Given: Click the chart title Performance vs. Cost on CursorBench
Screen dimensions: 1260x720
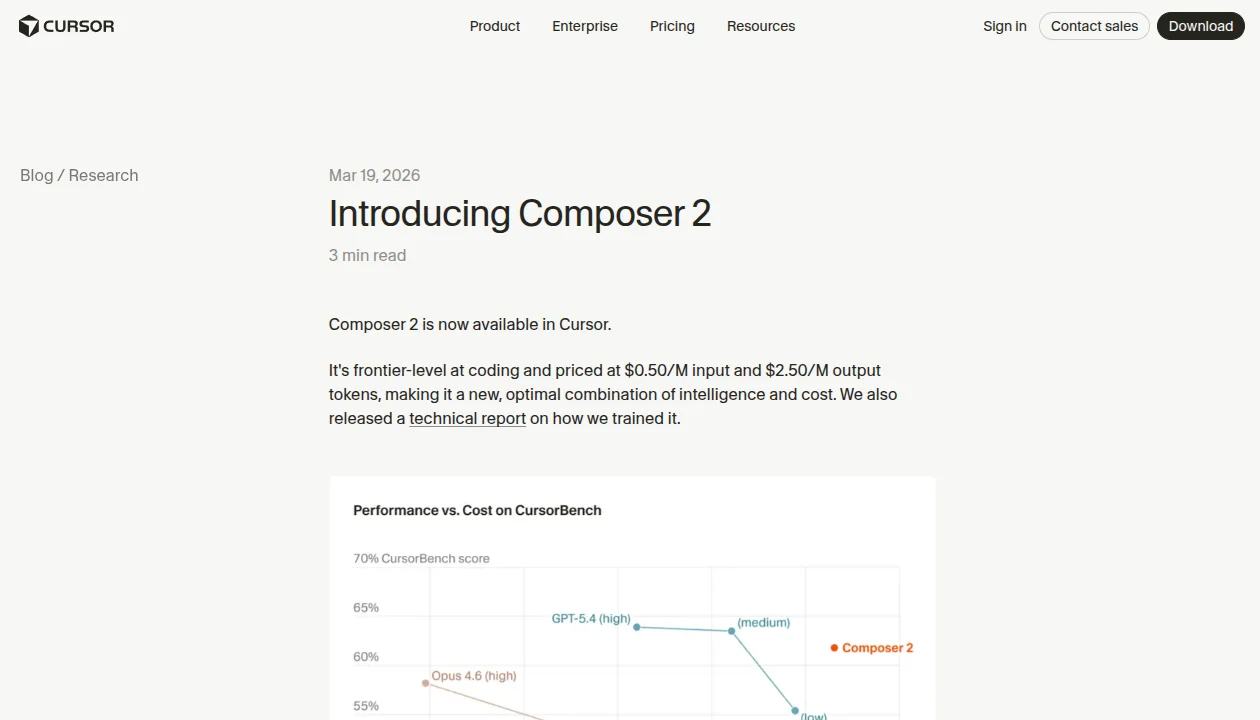Looking at the screenshot, I should tap(477, 510).
